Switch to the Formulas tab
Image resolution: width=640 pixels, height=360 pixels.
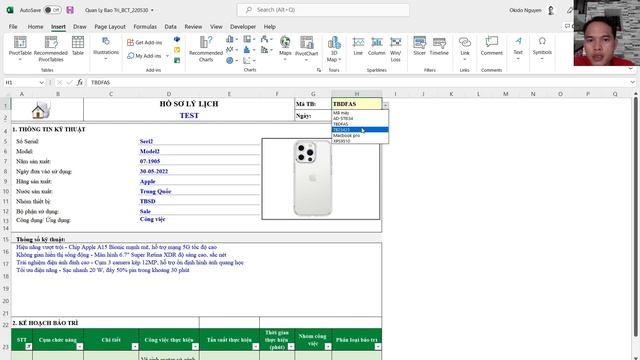click(x=145, y=27)
